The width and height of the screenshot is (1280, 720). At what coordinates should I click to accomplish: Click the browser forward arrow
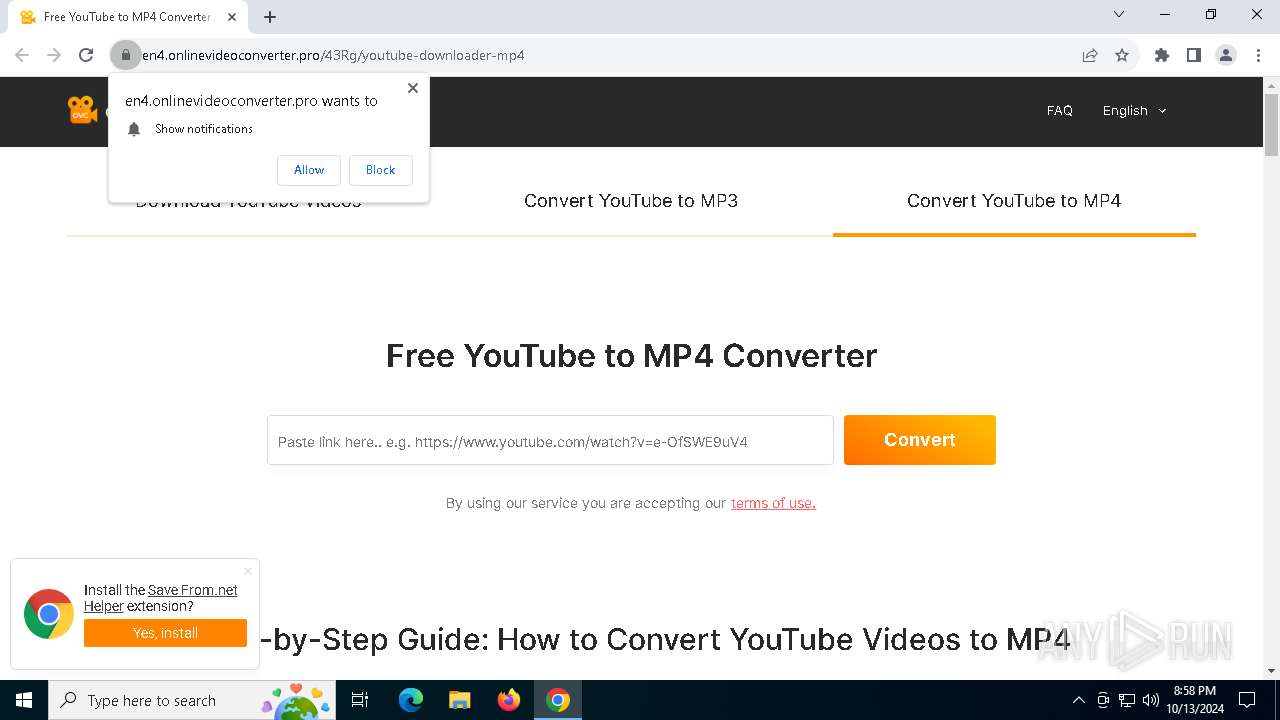click(x=54, y=55)
